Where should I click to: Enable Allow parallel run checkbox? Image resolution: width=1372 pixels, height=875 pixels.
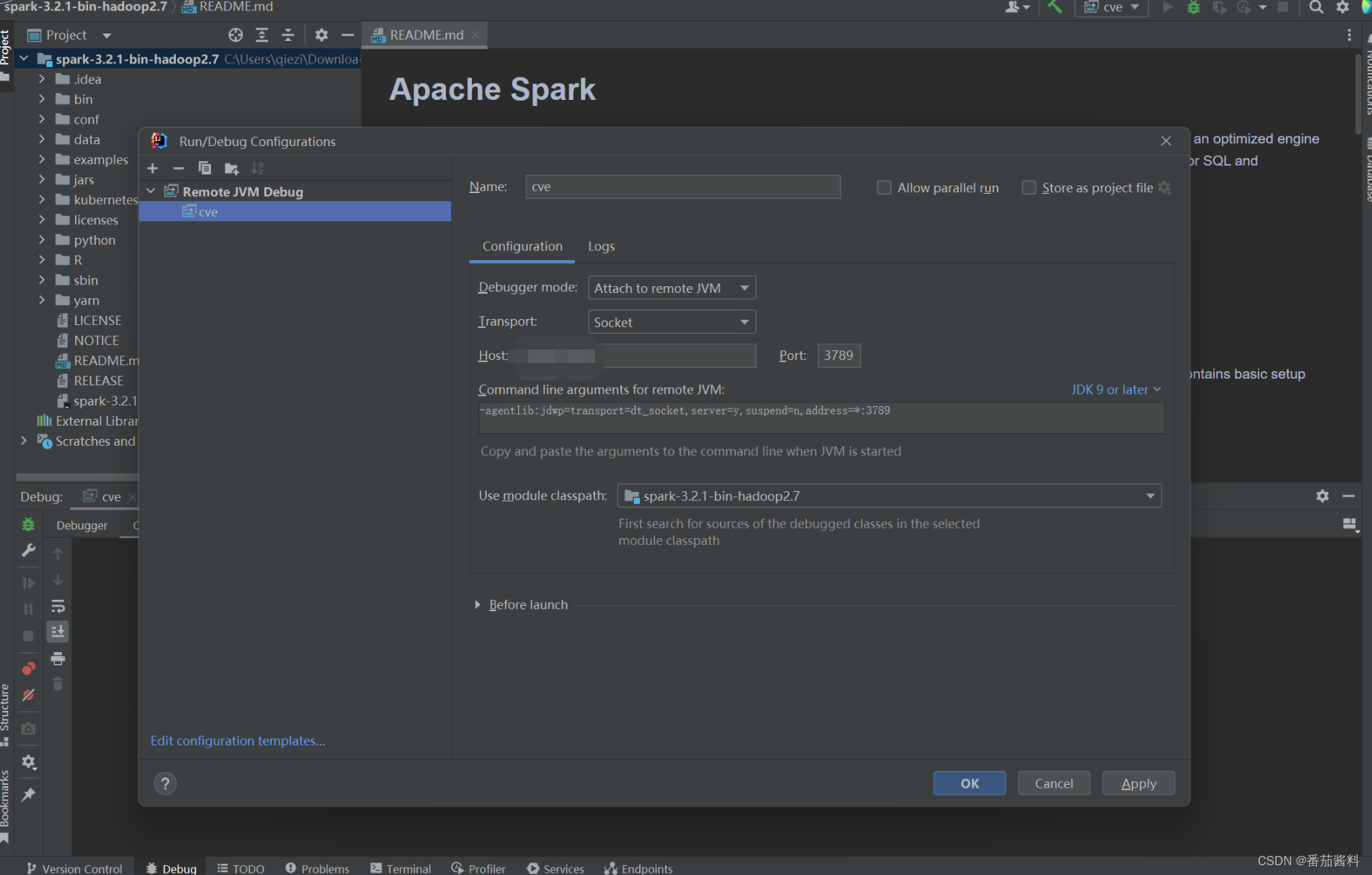tap(884, 188)
